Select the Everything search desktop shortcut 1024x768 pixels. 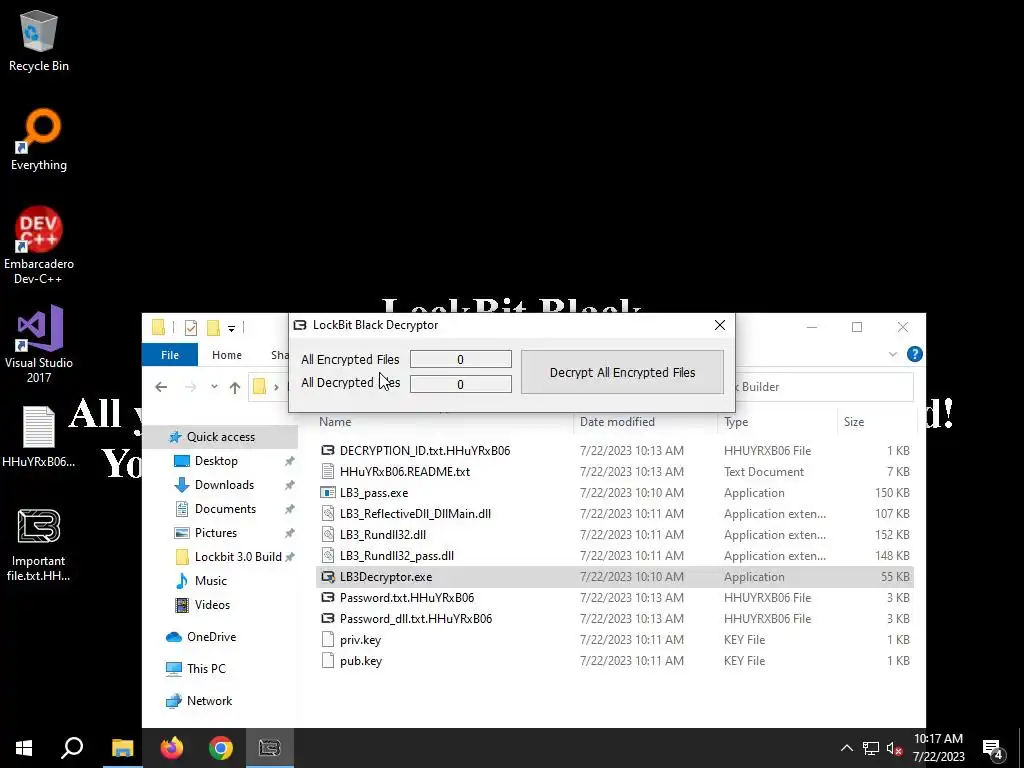click(x=39, y=140)
